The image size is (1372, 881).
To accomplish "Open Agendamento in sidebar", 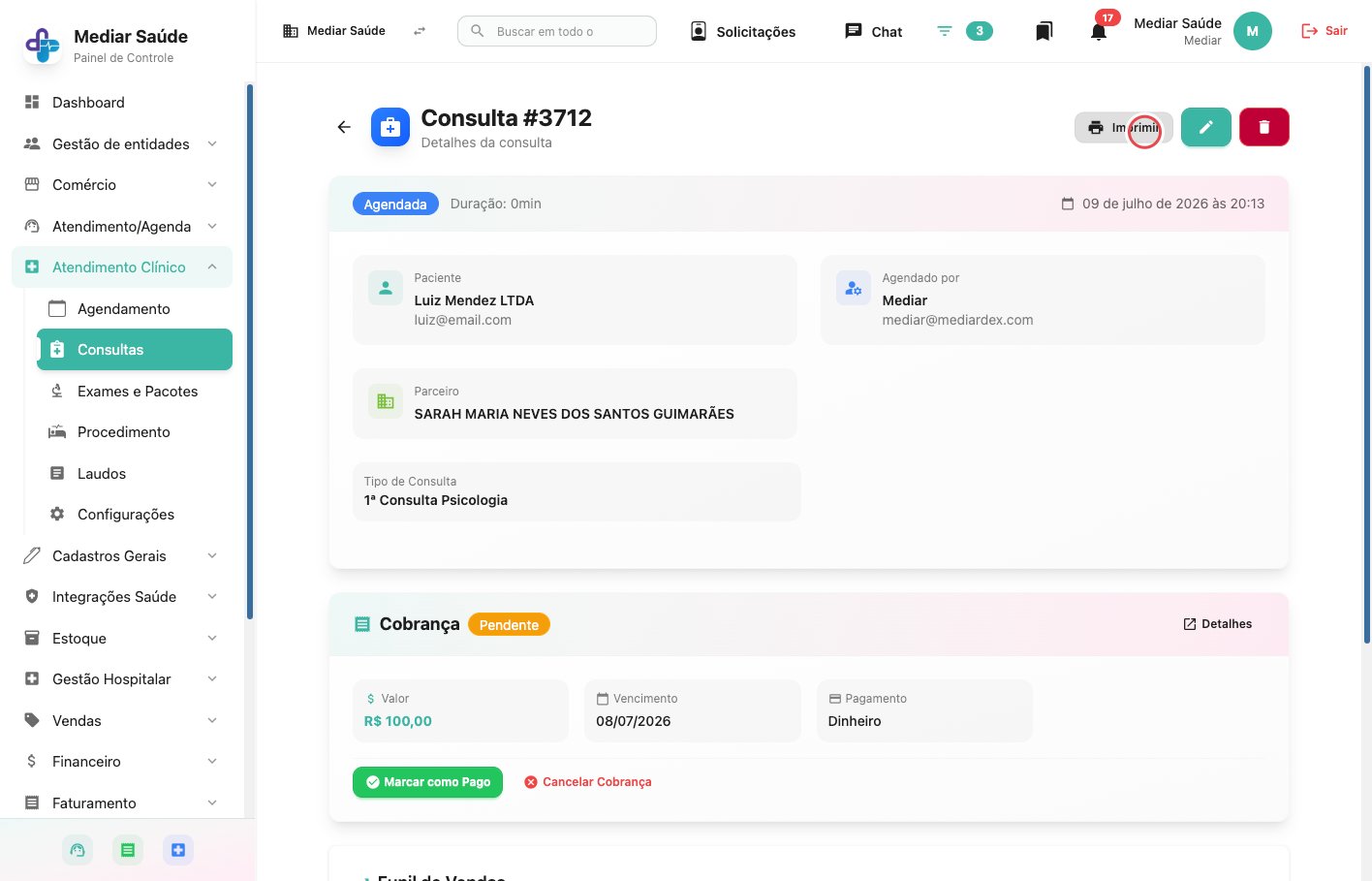I will click(135, 309).
